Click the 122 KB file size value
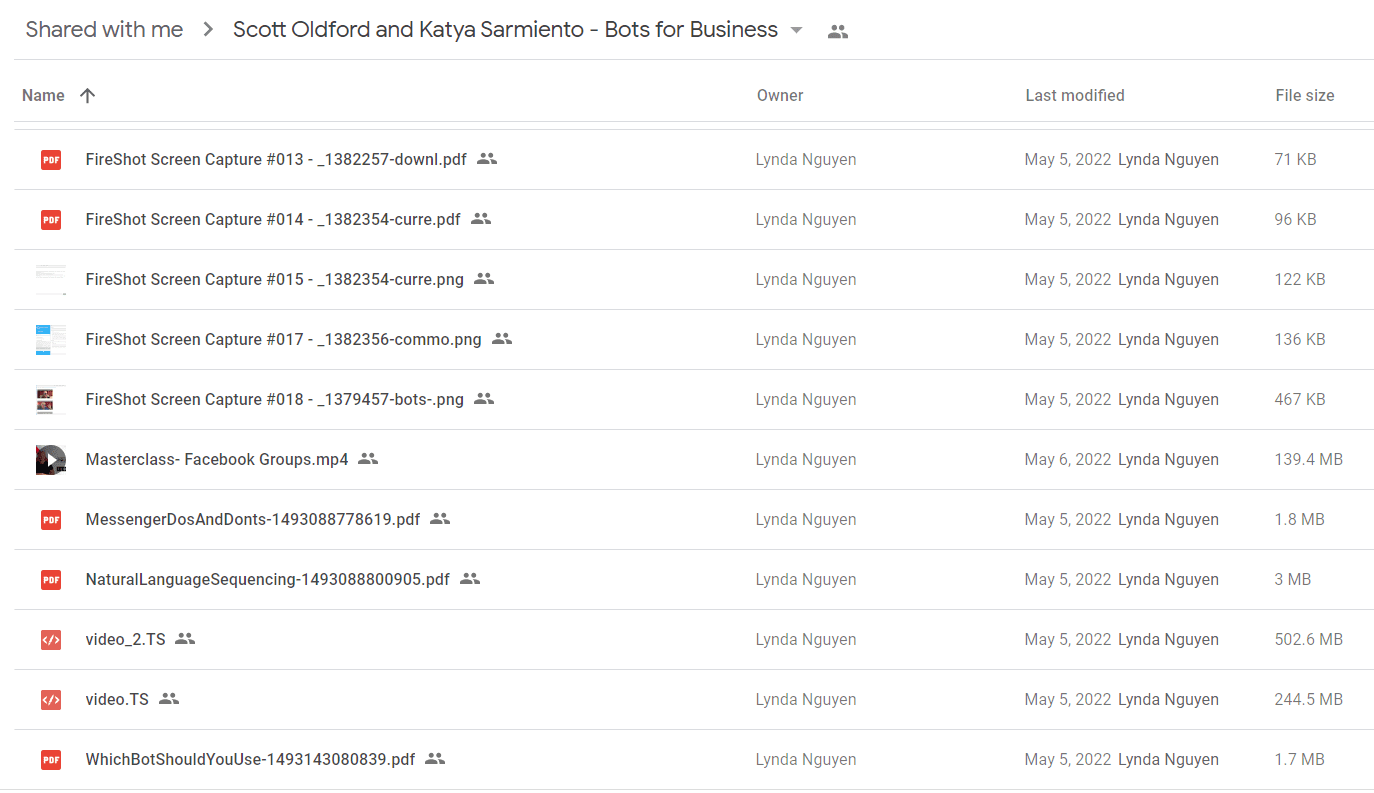1374x793 pixels. 1300,279
